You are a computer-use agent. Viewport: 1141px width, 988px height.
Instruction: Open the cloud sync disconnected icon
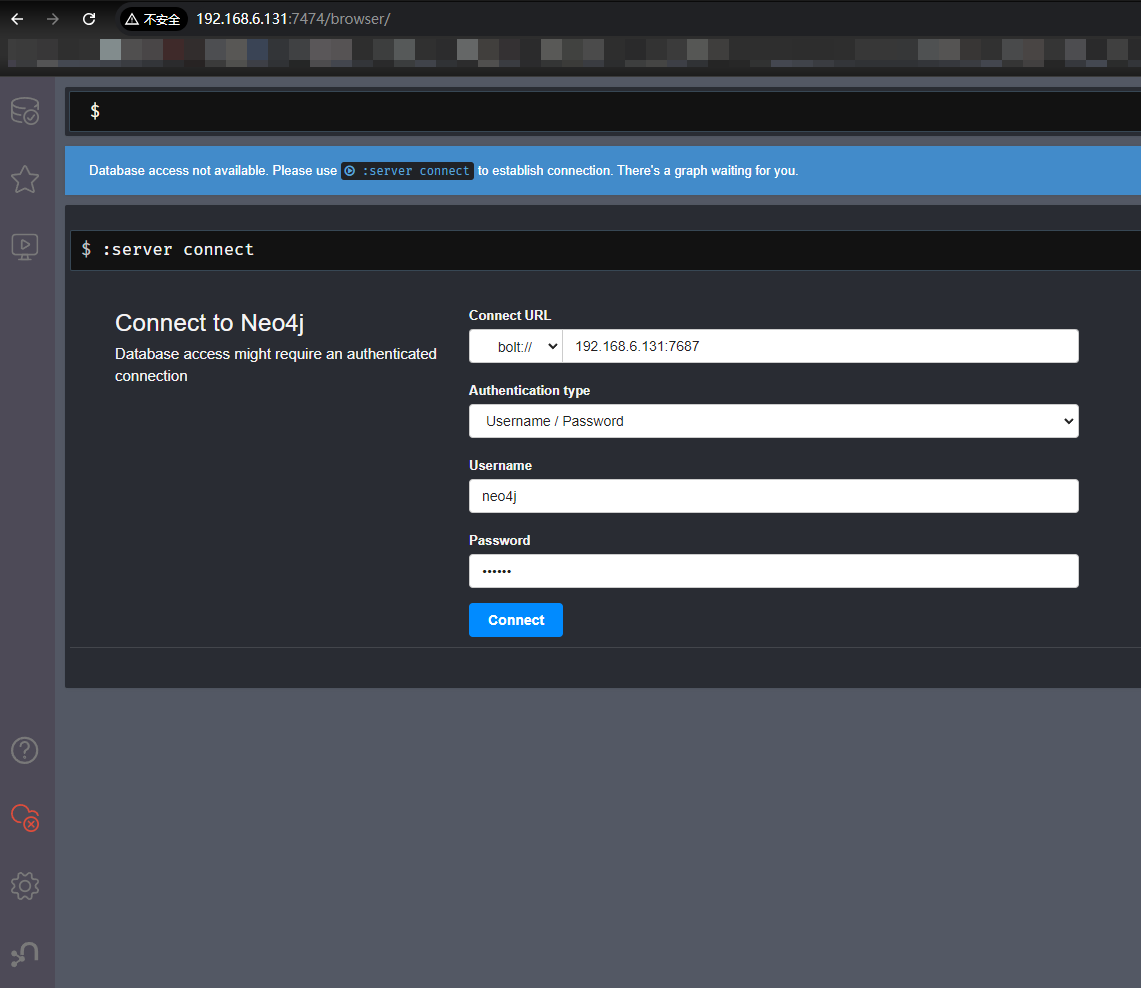coord(25,818)
